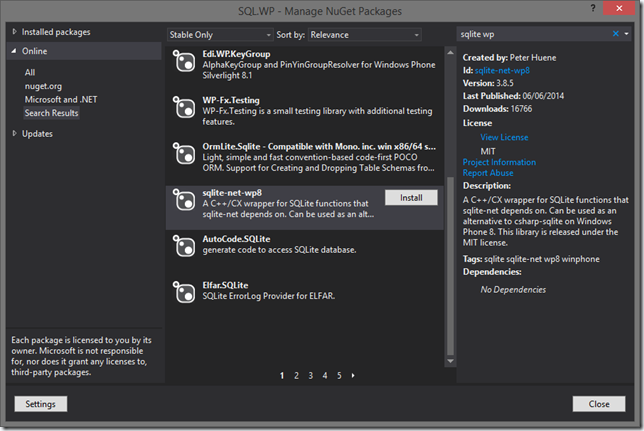
Task: Install the sqlite-net-wp8 package
Action: 411,198
